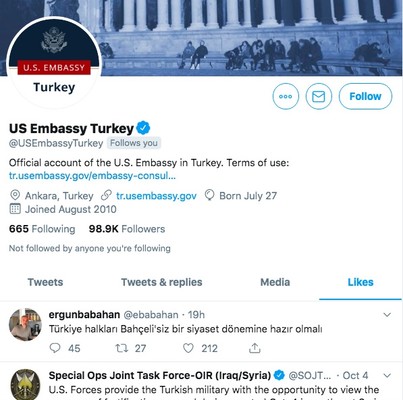The height and width of the screenshot is (400, 403).
Task: Click the blue verified badge beside US Embassy Turkey
Action: tap(143, 128)
